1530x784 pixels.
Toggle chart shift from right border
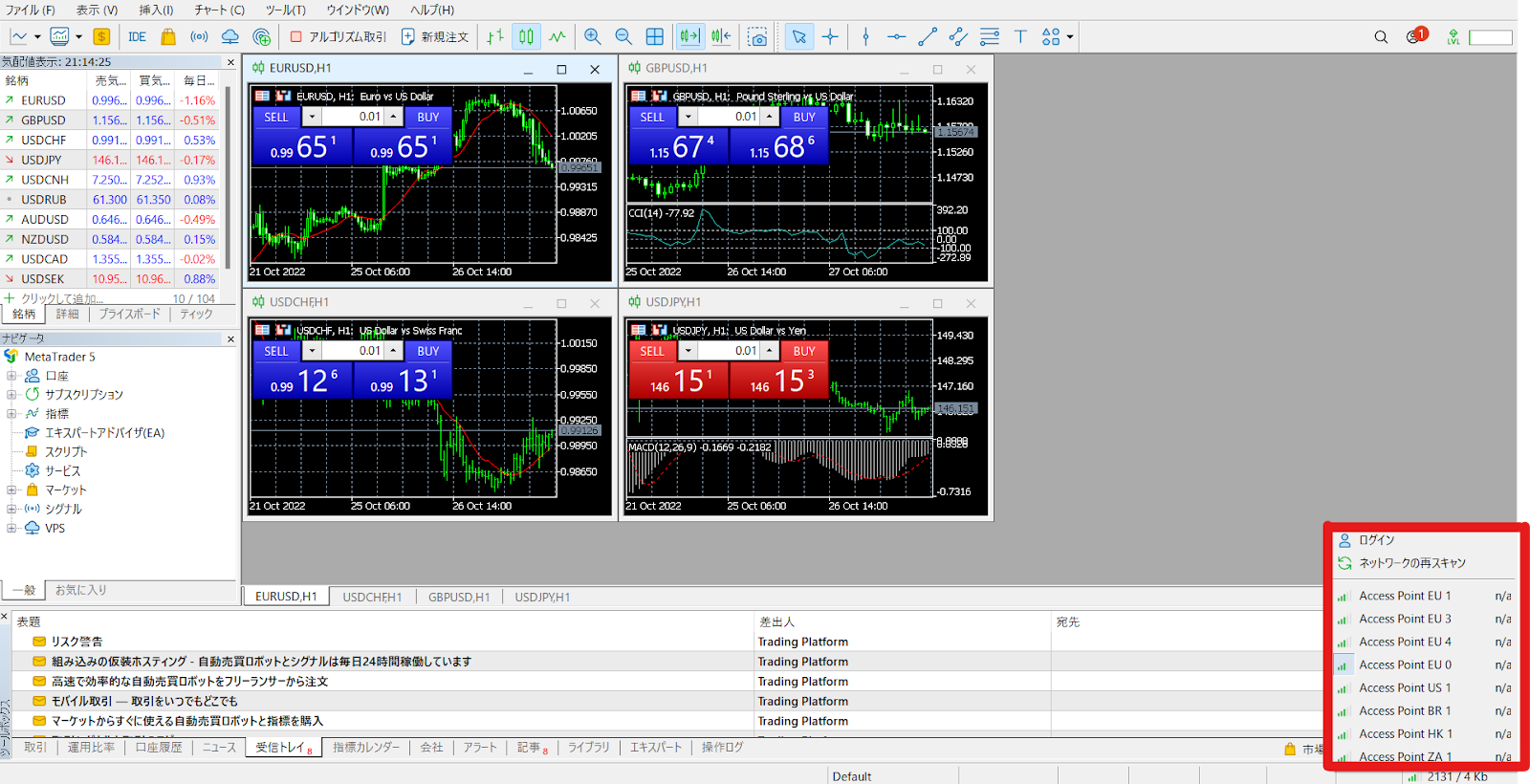coord(721,36)
